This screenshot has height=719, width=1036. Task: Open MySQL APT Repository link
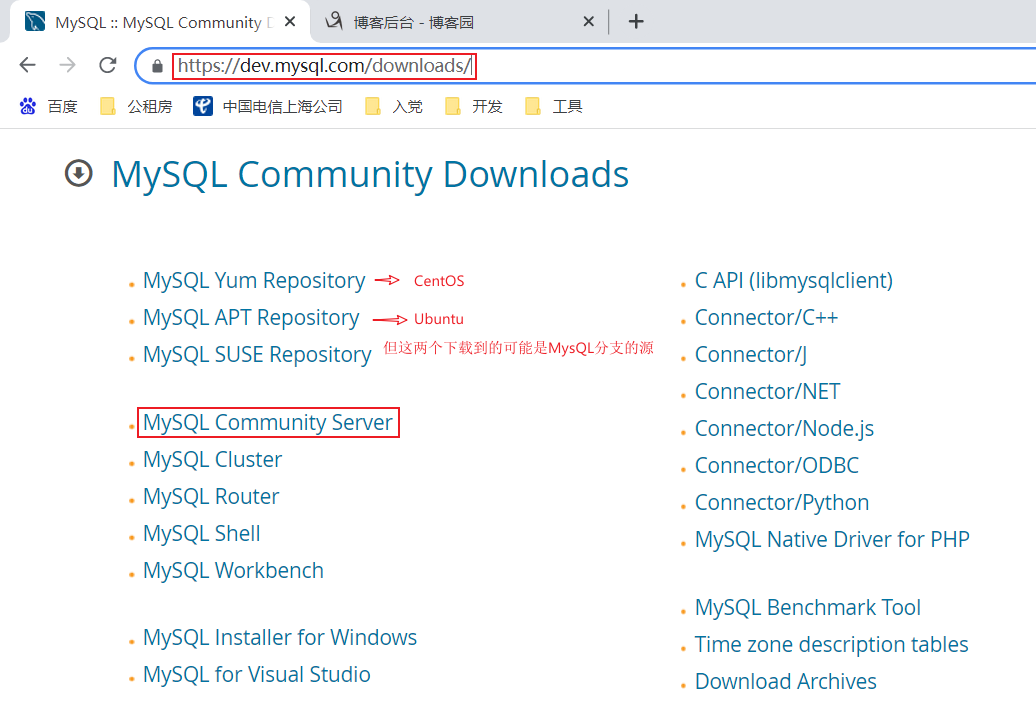[x=251, y=318]
